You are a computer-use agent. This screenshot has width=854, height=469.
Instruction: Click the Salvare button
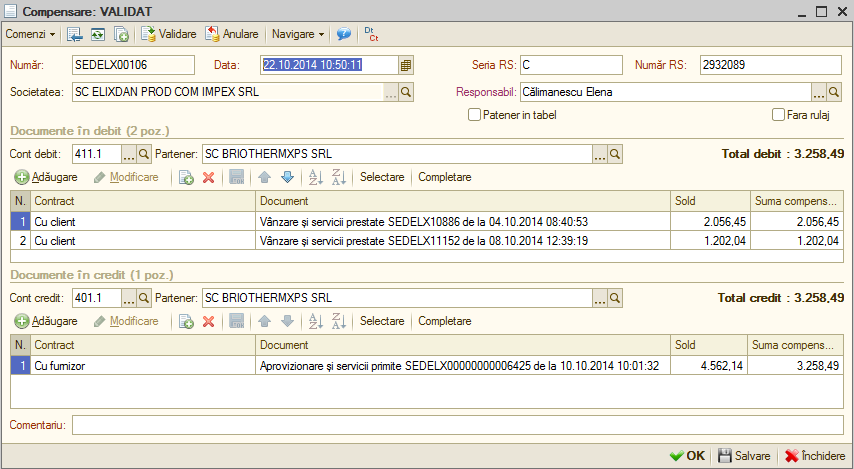point(744,456)
